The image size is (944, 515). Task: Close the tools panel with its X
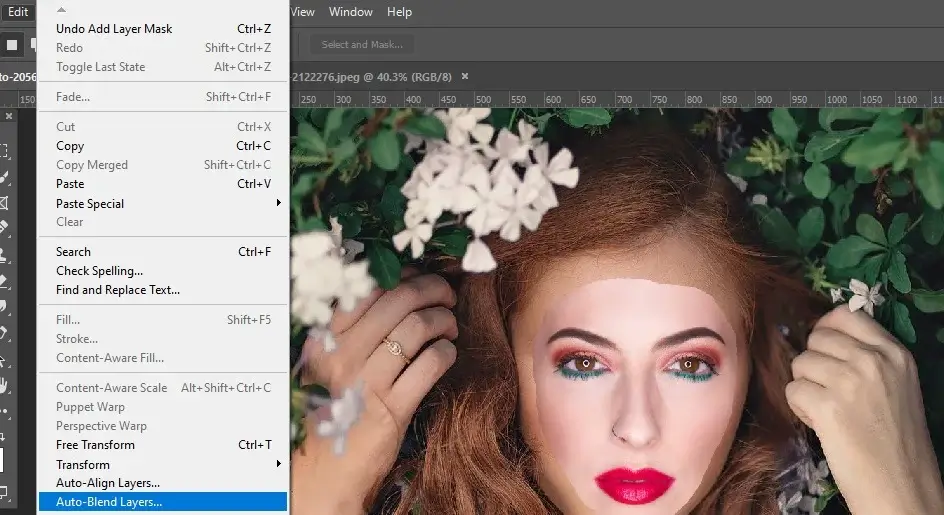[x=9, y=116]
